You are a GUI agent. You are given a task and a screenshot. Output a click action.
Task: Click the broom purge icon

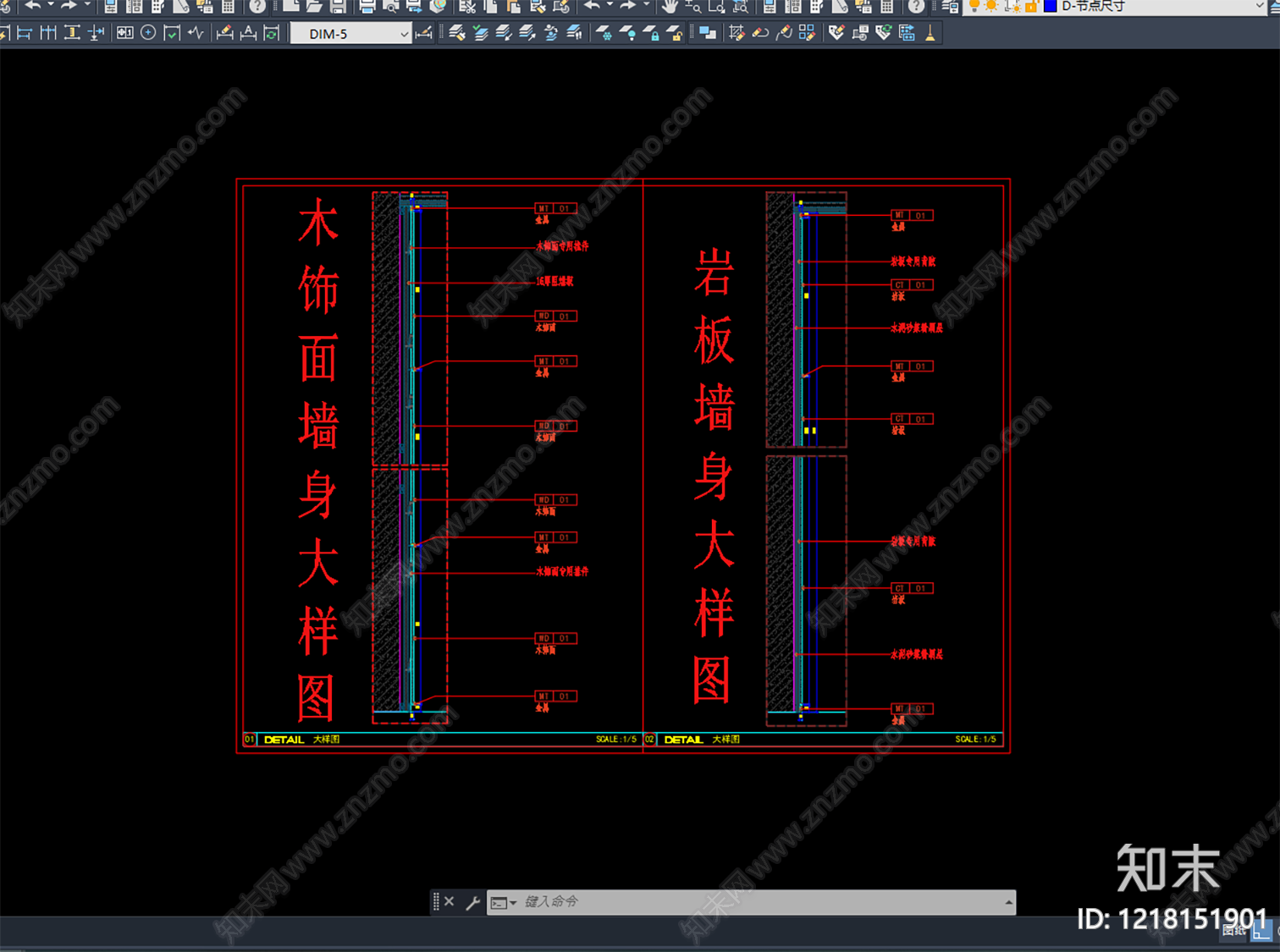pyautogui.click(x=930, y=33)
